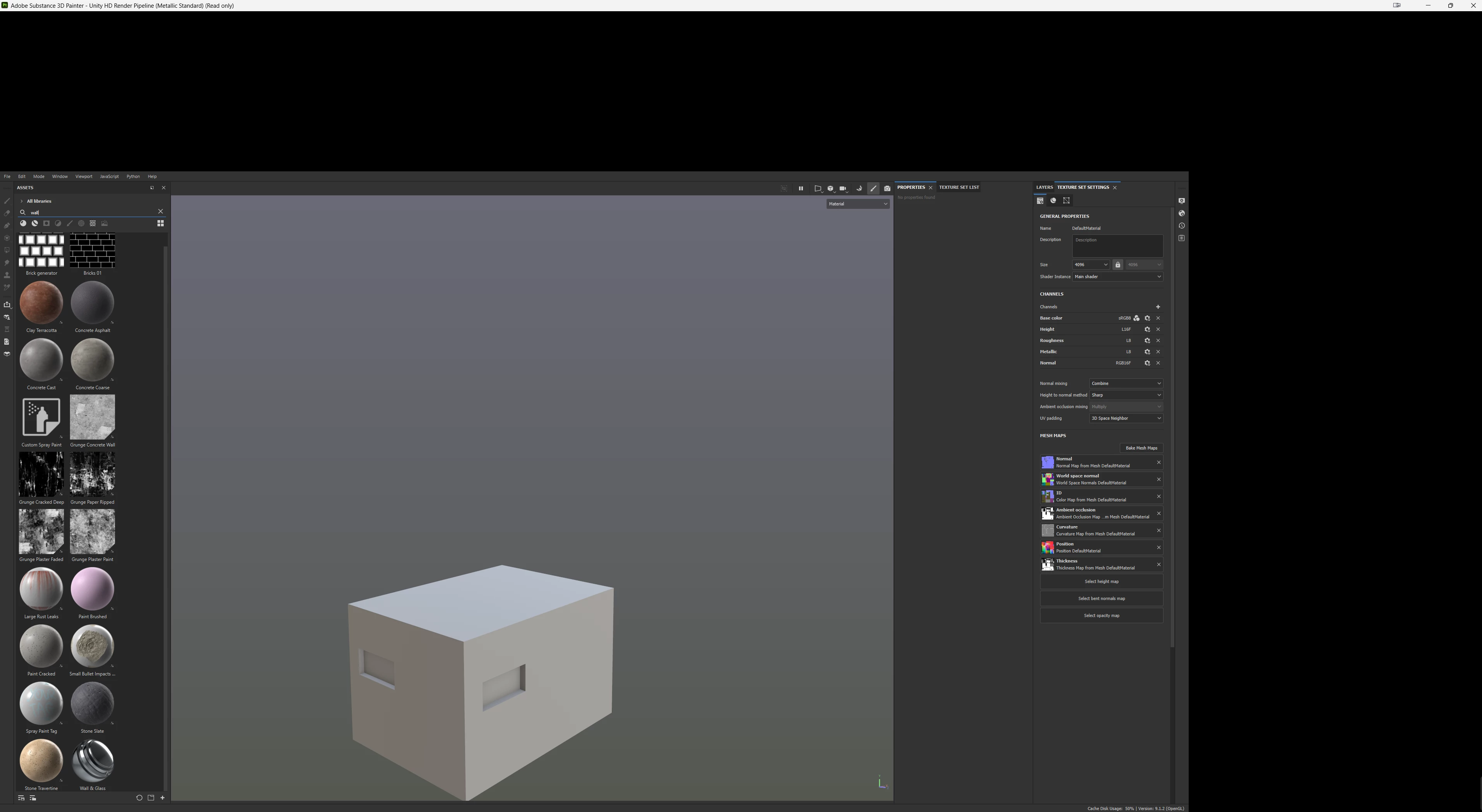This screenshot has height=812, width=1482.
Task: Add a new channel with plus icon
Action: (1158, 307)
